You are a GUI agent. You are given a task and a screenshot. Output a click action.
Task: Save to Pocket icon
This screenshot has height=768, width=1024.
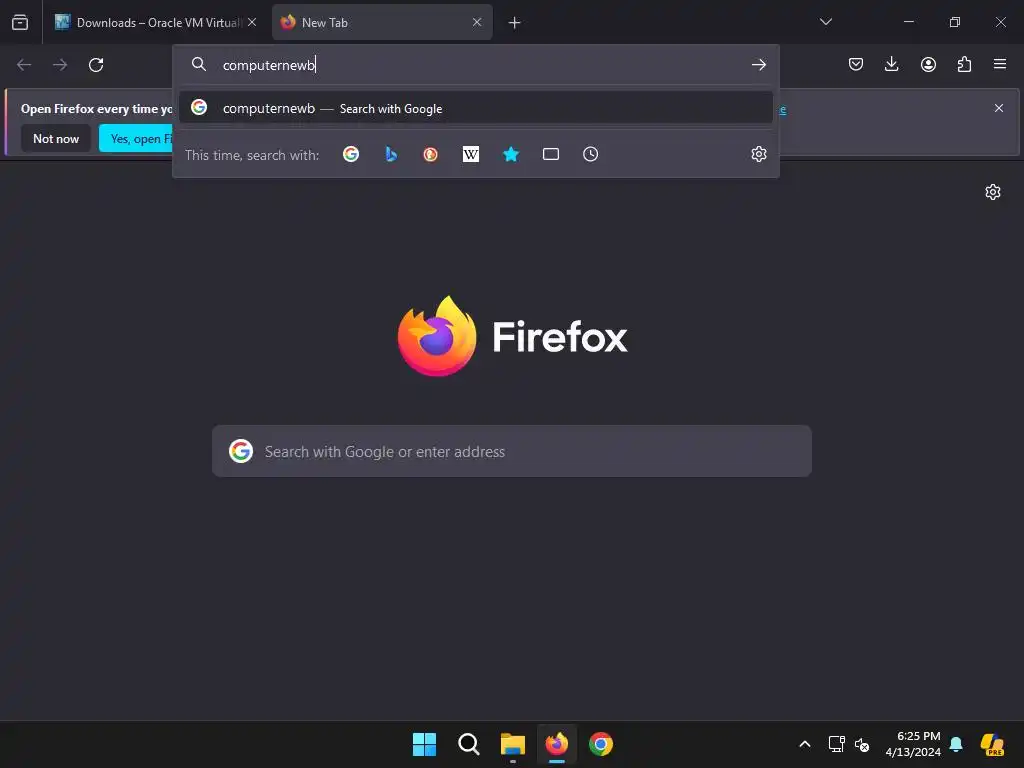click(x=856, y=64)
